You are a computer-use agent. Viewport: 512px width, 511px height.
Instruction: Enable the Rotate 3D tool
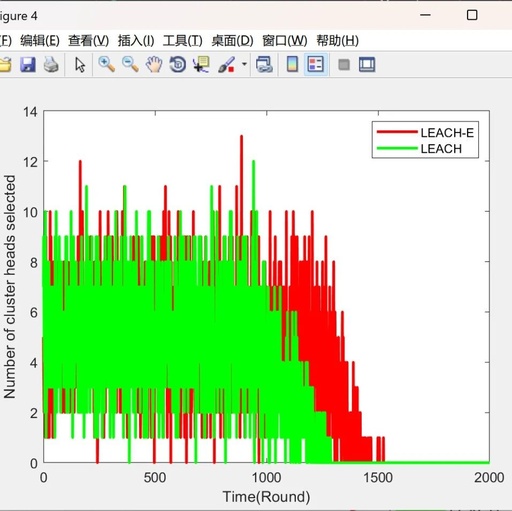(x=178, y=64)
